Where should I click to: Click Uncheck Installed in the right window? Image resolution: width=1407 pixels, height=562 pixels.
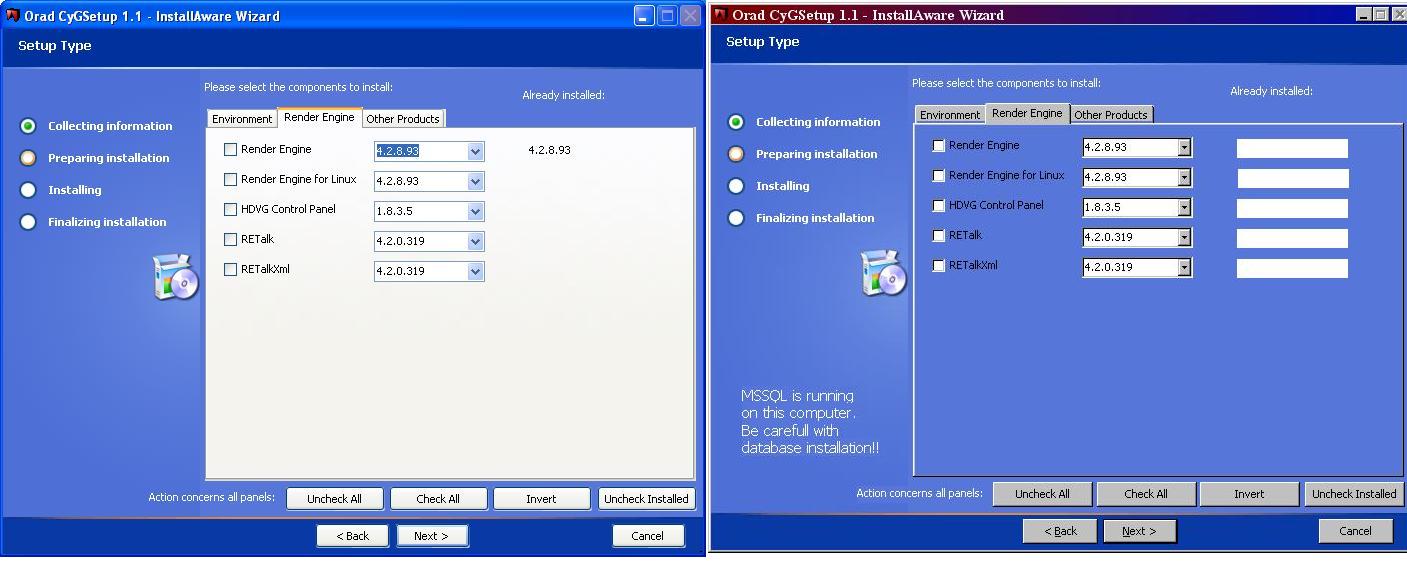pyautogui.click(x=1354, y=494)
